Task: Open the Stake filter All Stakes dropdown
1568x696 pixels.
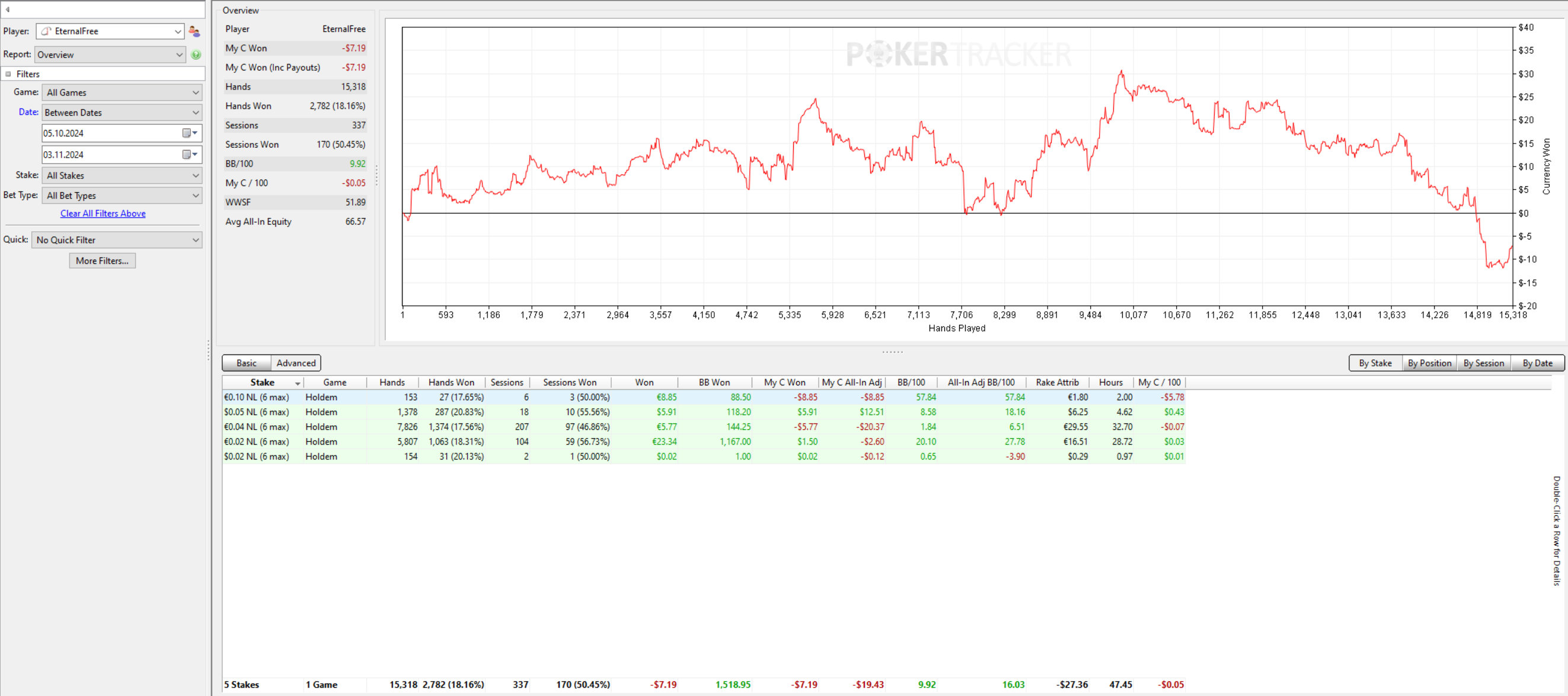Action: tap(122, 175)
